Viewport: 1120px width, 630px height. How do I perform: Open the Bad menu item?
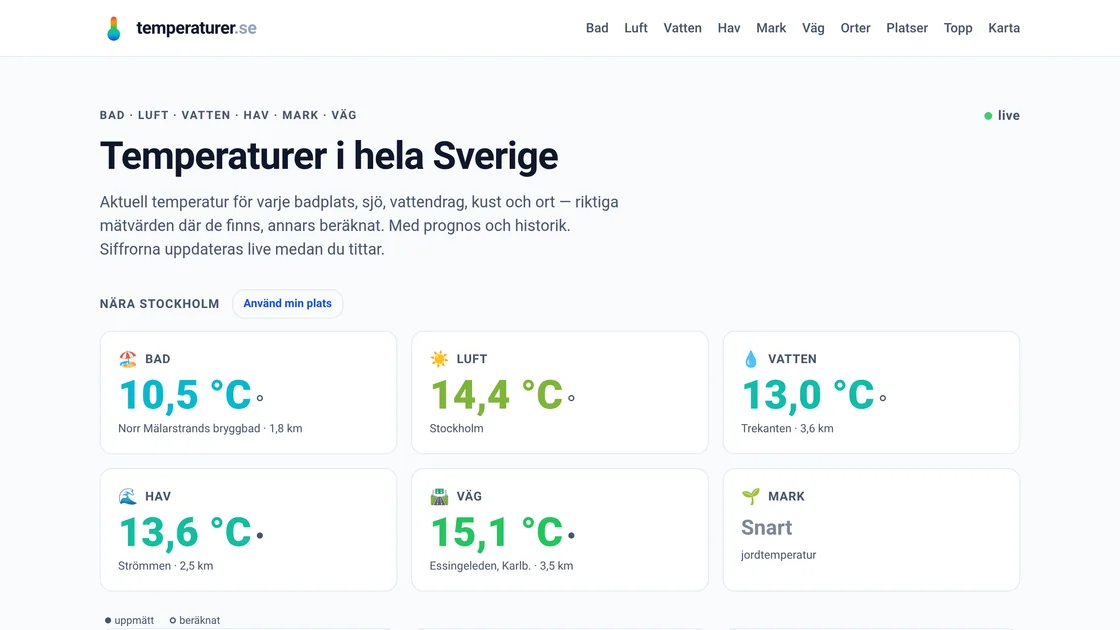click(597, 28)
